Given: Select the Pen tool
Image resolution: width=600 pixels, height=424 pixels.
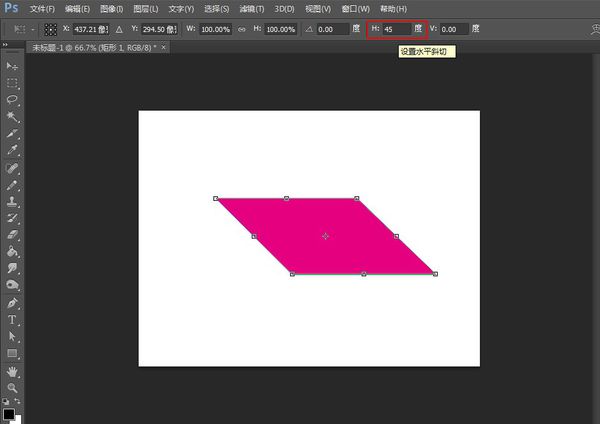Looking at the screenshot, I should click(13, 302).
